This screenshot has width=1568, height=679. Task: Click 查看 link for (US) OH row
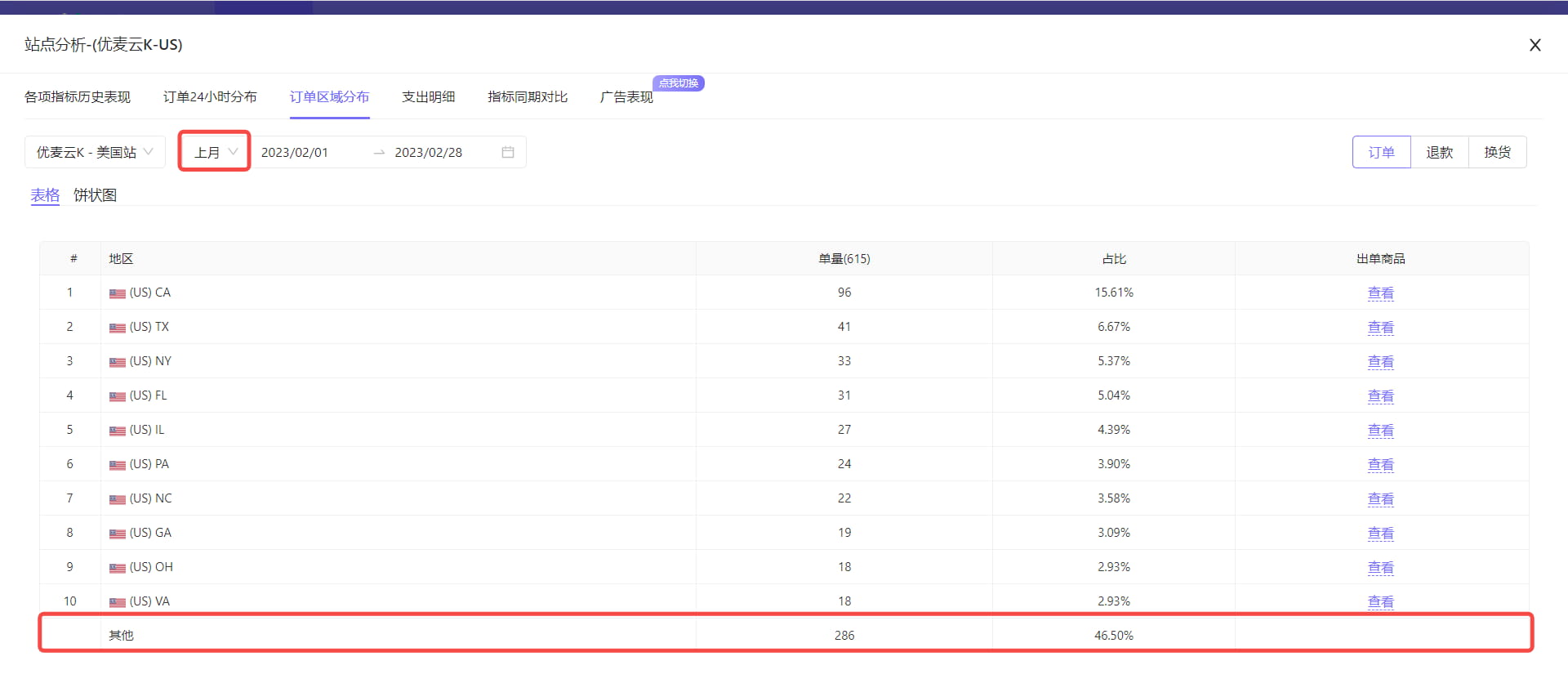[x=1381, y=567]
